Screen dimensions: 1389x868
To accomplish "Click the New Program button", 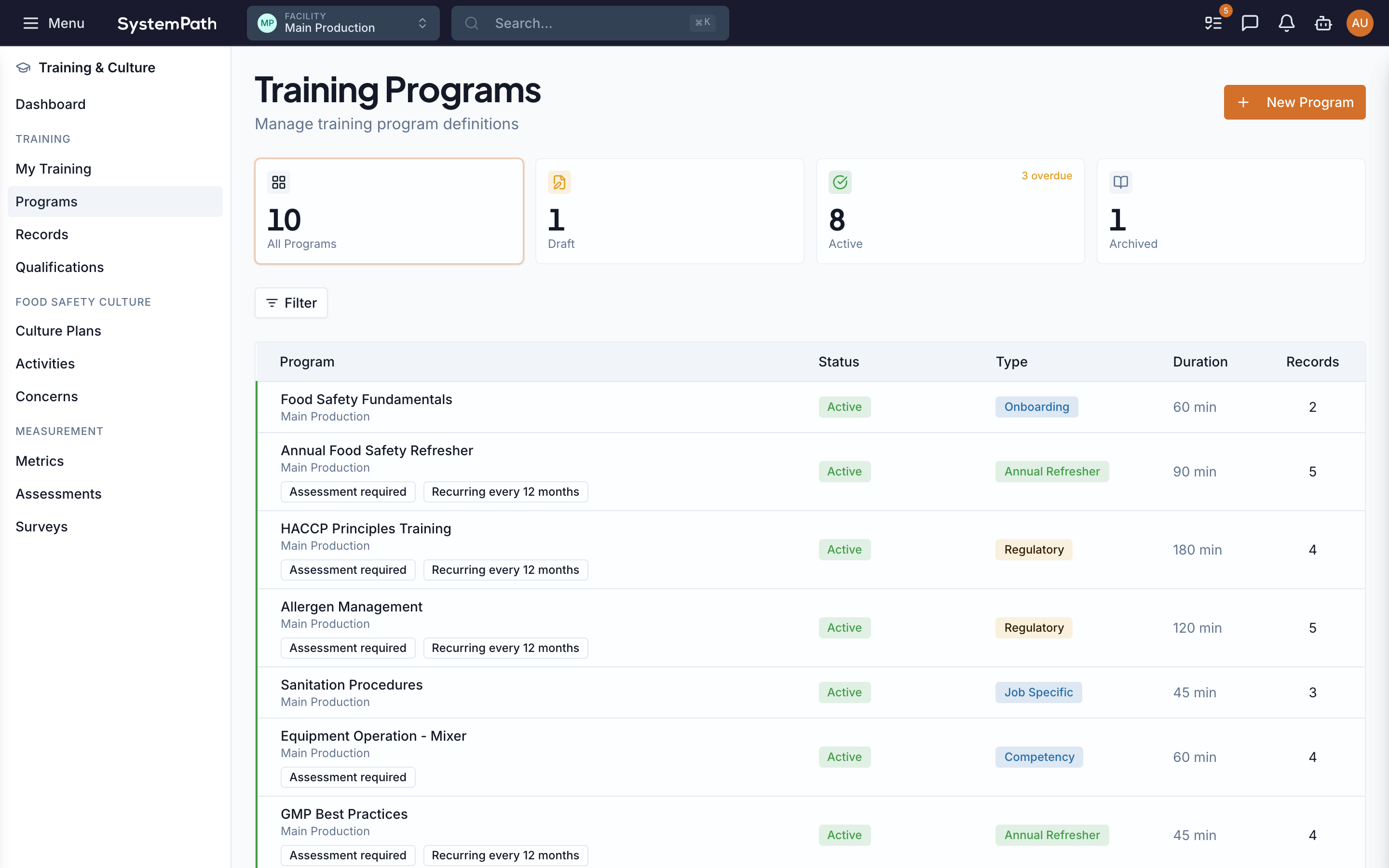I will pos(1294,102).
